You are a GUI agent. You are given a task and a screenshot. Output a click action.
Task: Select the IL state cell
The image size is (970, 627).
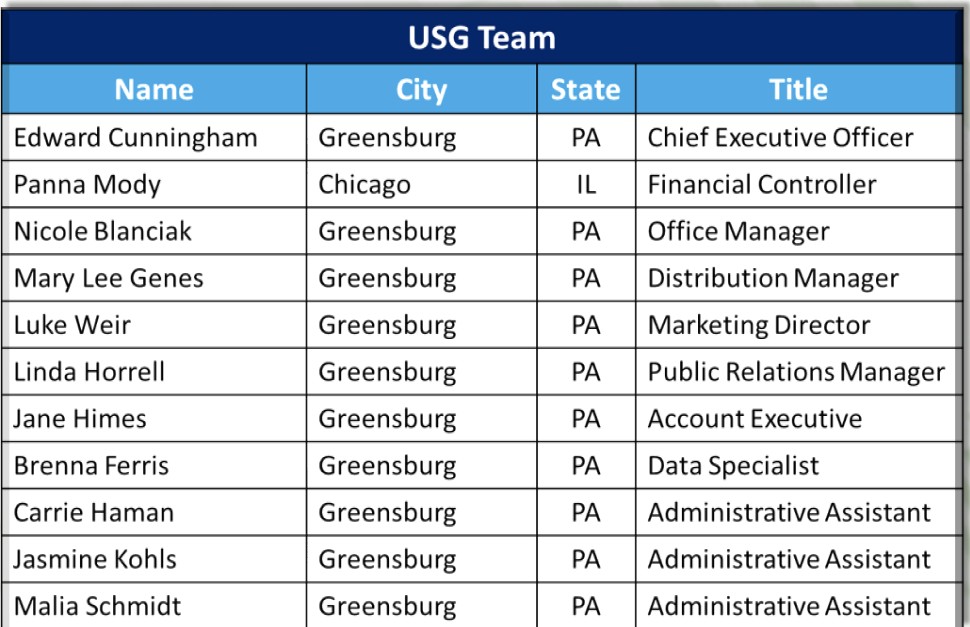click(x=585, y=185)
